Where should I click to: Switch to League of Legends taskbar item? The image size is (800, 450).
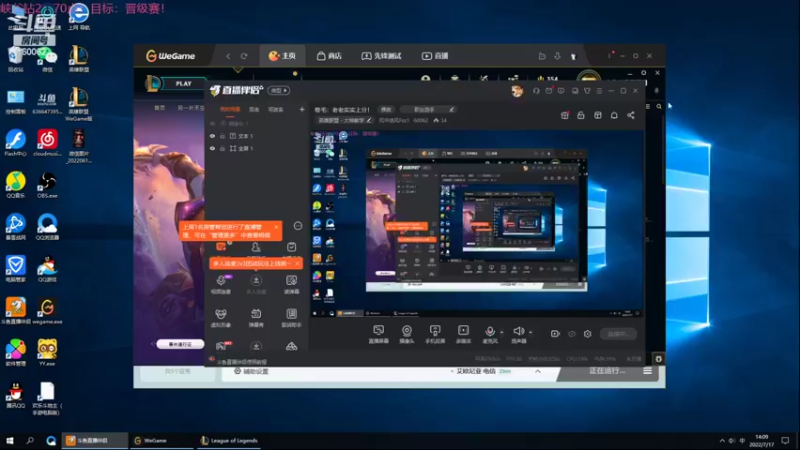coord(230,440)
